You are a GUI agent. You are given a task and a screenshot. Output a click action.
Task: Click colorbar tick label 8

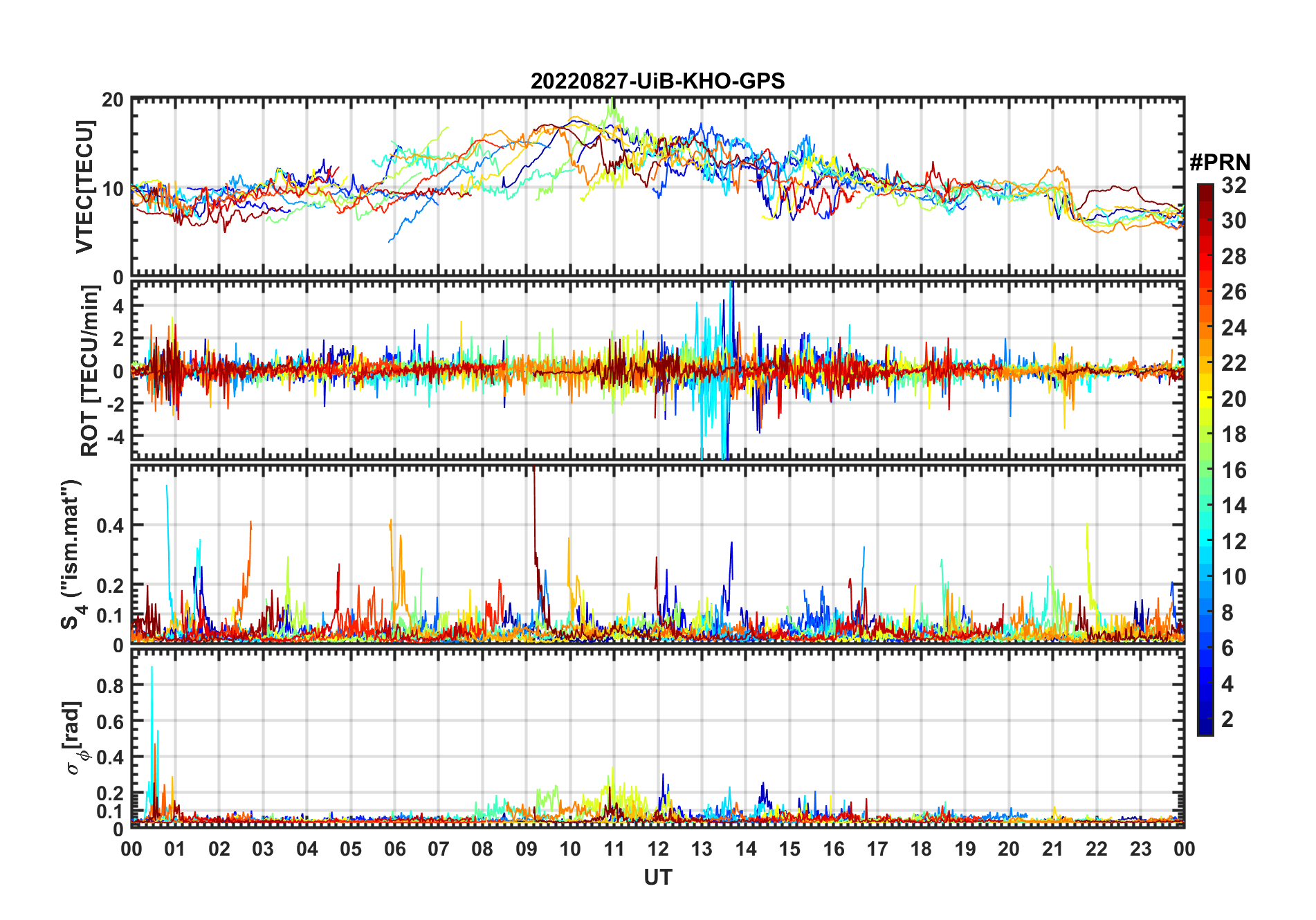(x=1227, y=612)
